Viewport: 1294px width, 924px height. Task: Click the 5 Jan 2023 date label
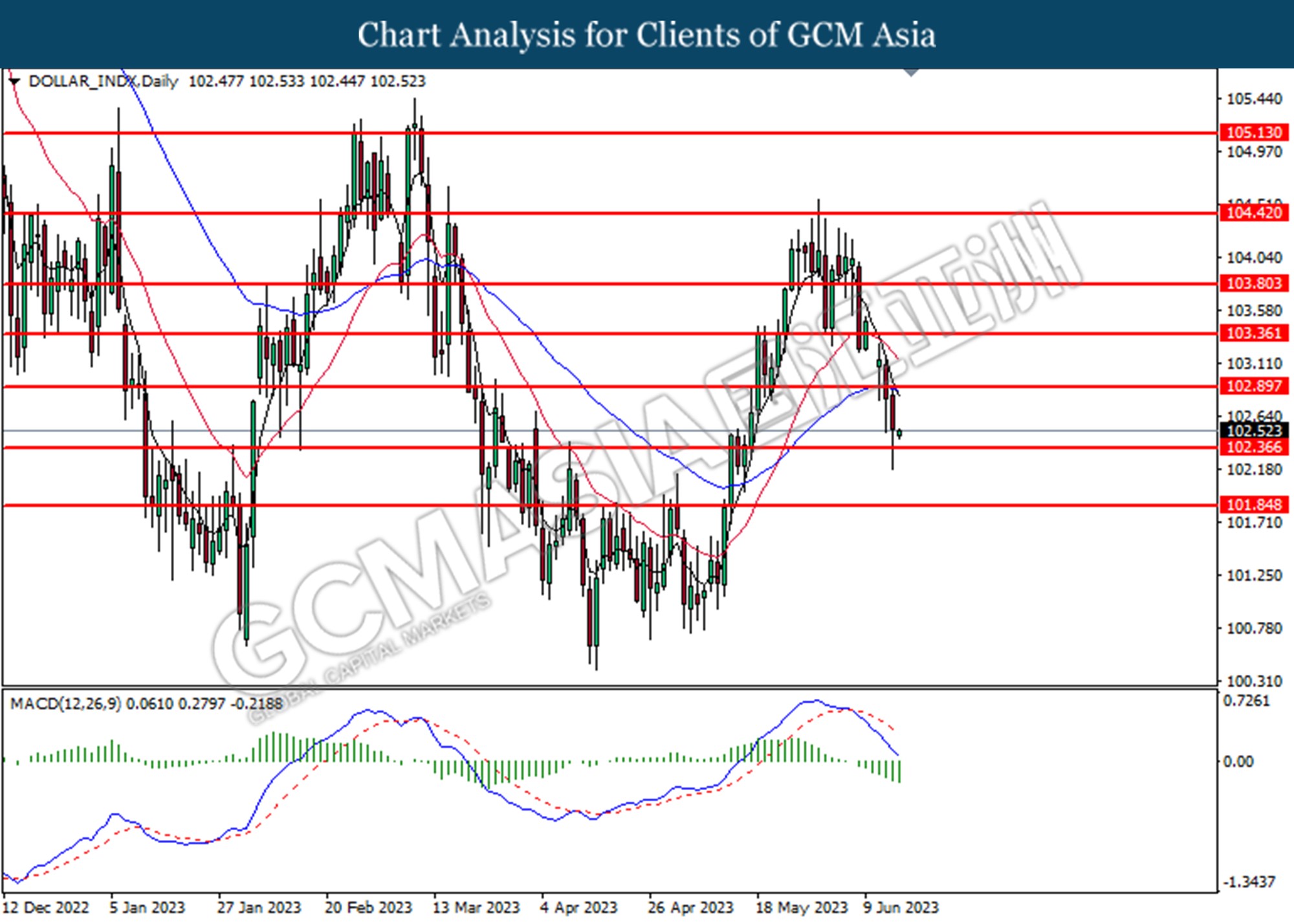[x=148, y=907]
